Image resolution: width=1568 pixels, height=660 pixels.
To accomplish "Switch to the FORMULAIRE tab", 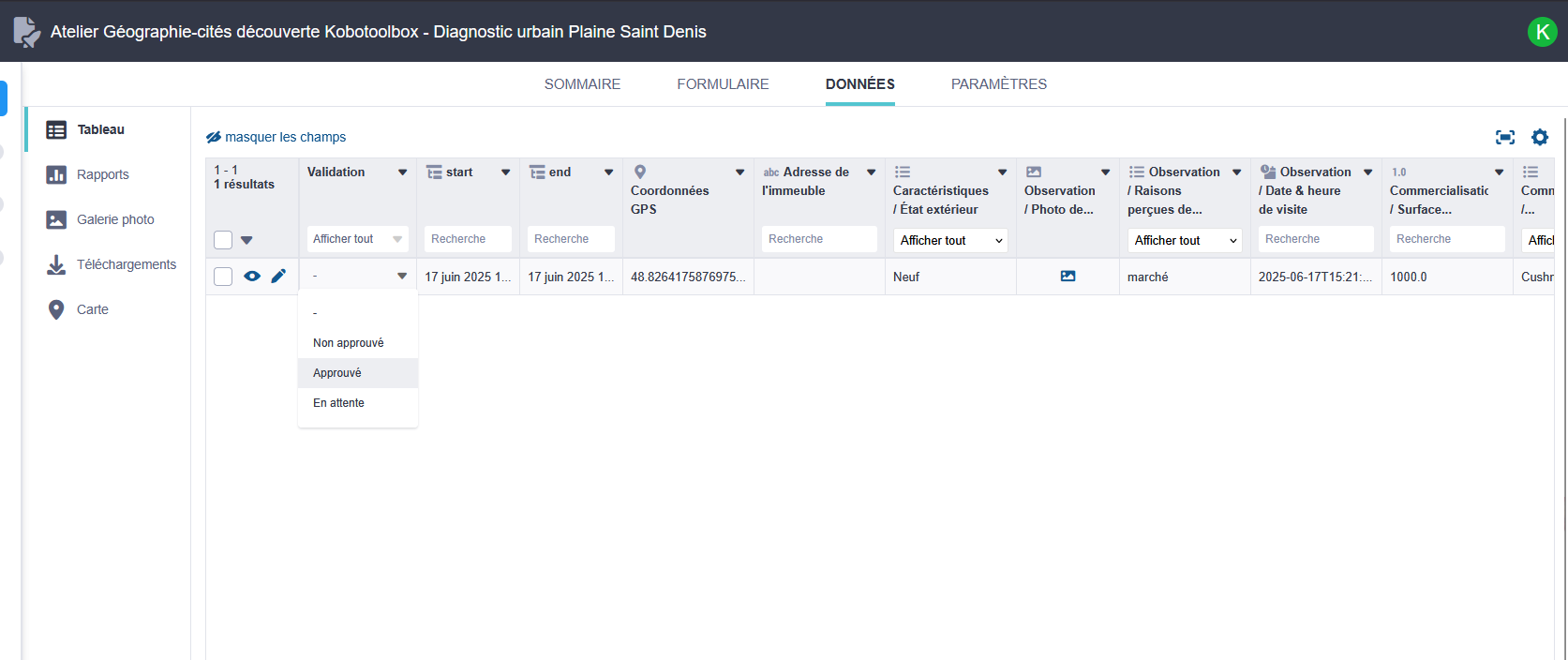I will tap(723, 84).
